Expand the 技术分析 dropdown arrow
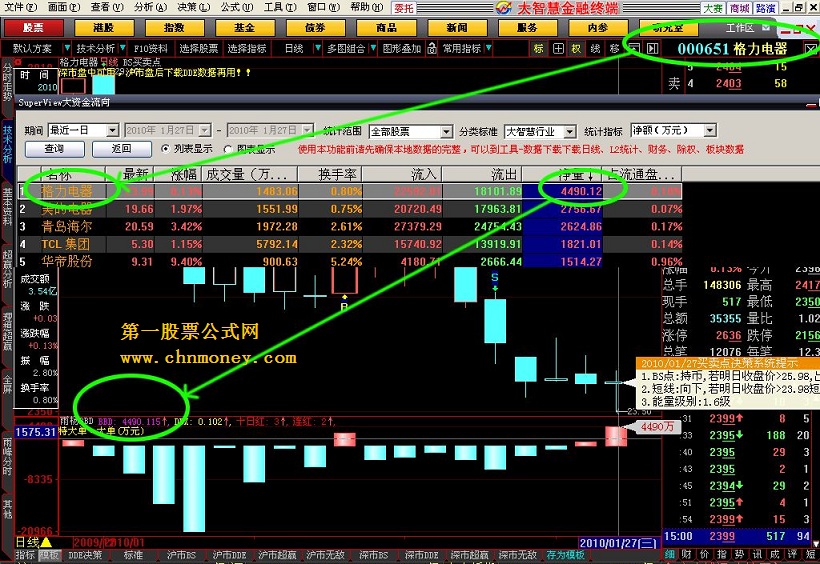The height and width of the screenshot is (564, 820). click(122, 49)
